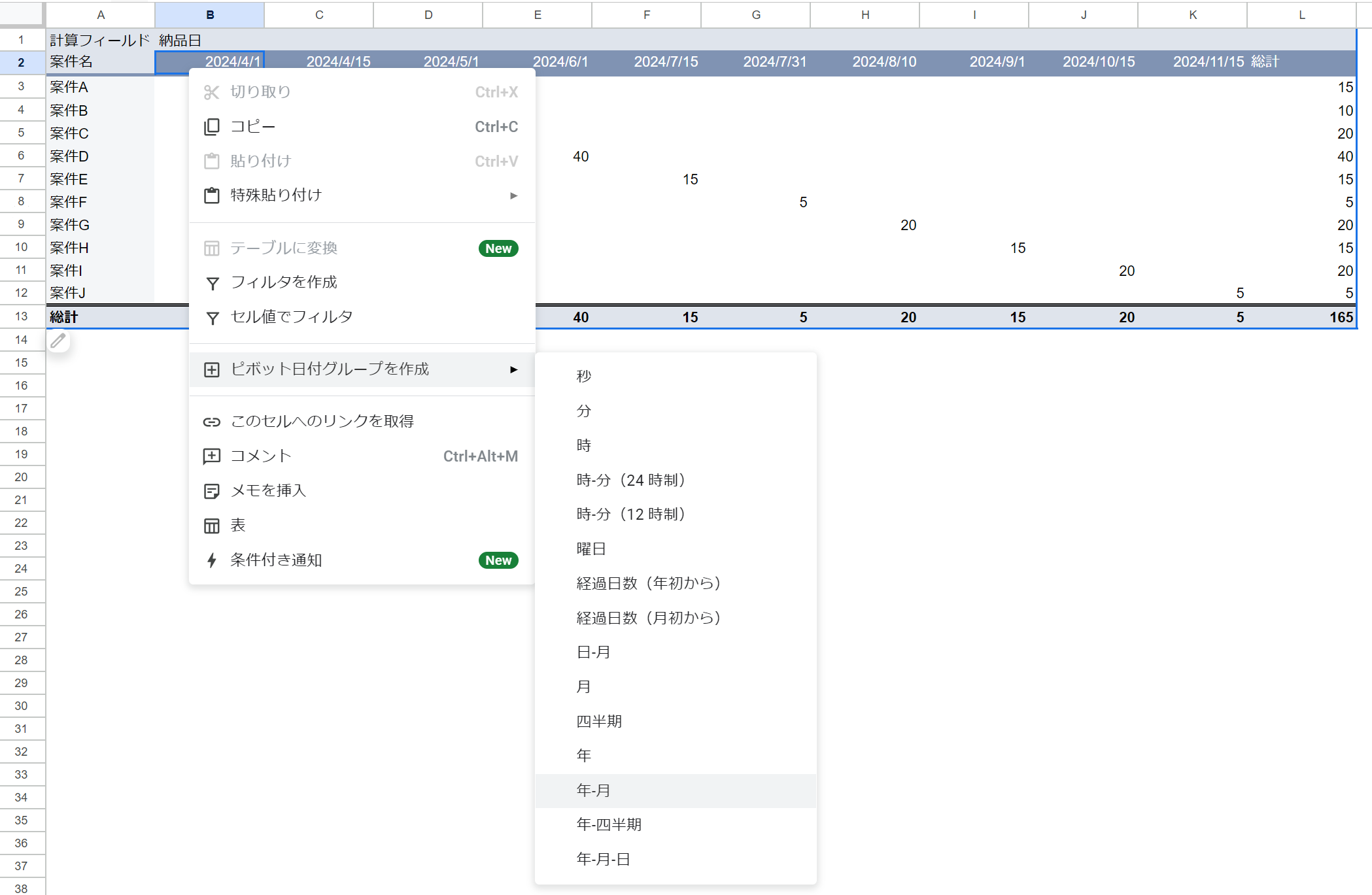Viewport: 1372px width, 895px height.
Task: Select row 20 header
Action: click(22, 477)
